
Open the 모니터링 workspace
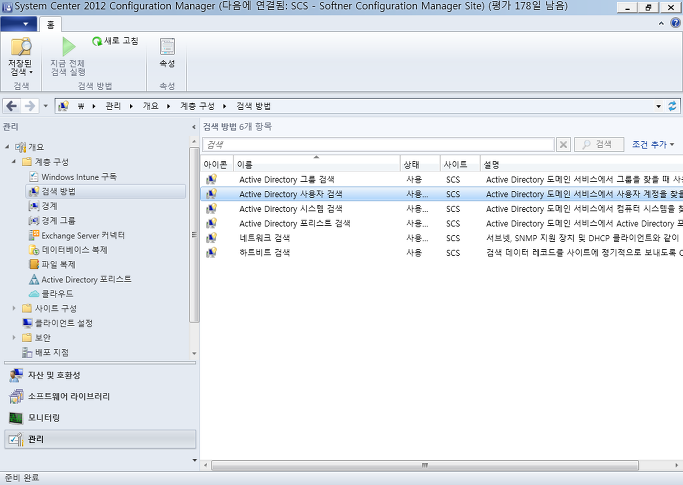click(100, 418)
